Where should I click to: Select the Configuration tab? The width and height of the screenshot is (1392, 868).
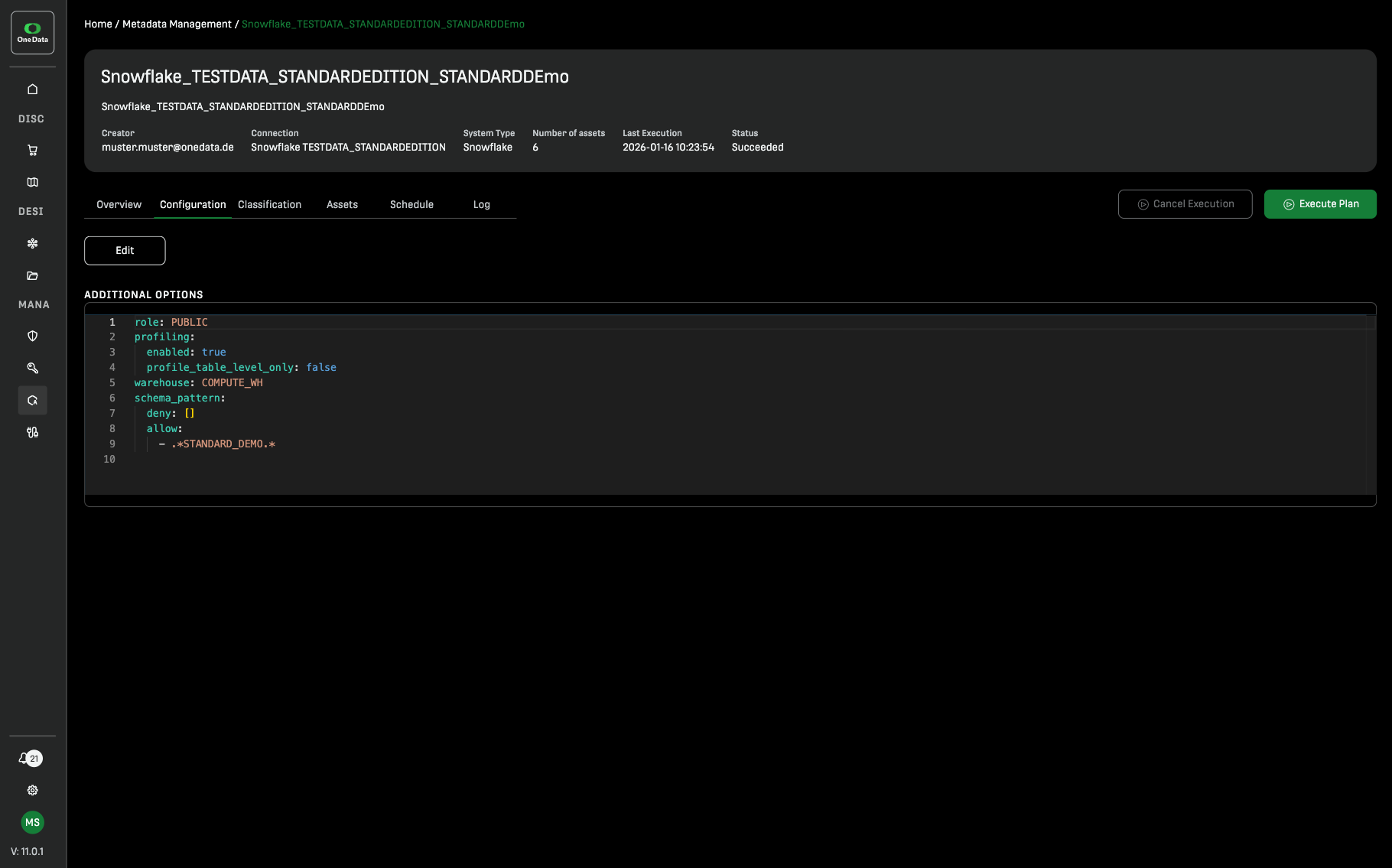click(193, 205)
